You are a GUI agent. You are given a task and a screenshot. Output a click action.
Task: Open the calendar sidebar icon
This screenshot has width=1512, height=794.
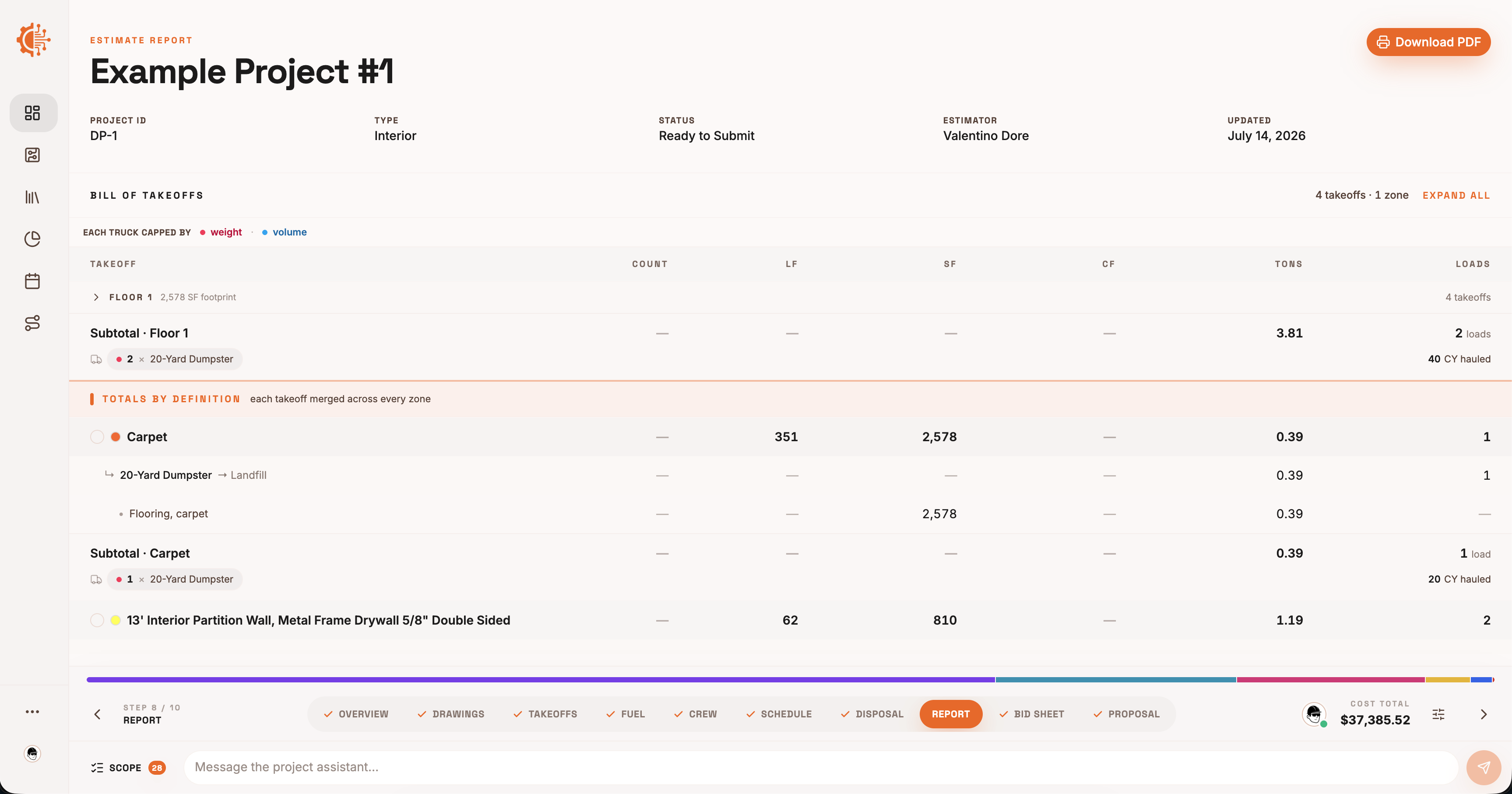(x=33, y=281)
